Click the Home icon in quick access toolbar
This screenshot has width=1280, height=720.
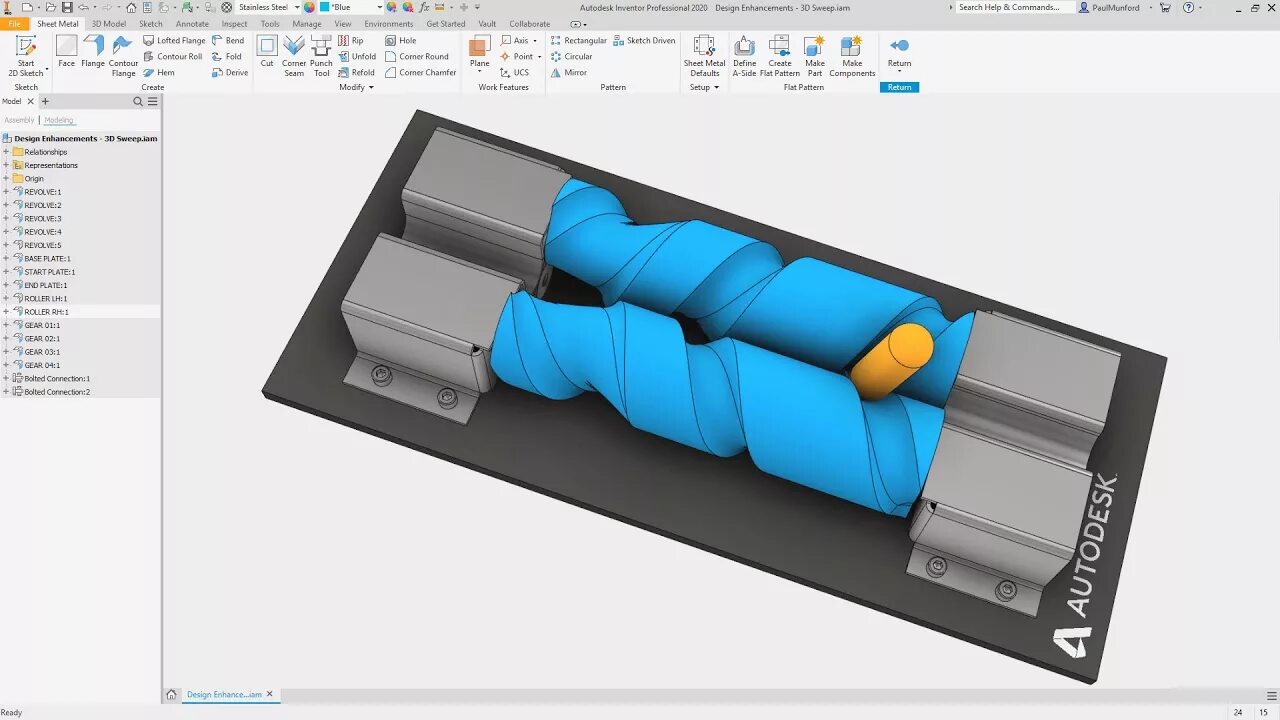(131, 7)
